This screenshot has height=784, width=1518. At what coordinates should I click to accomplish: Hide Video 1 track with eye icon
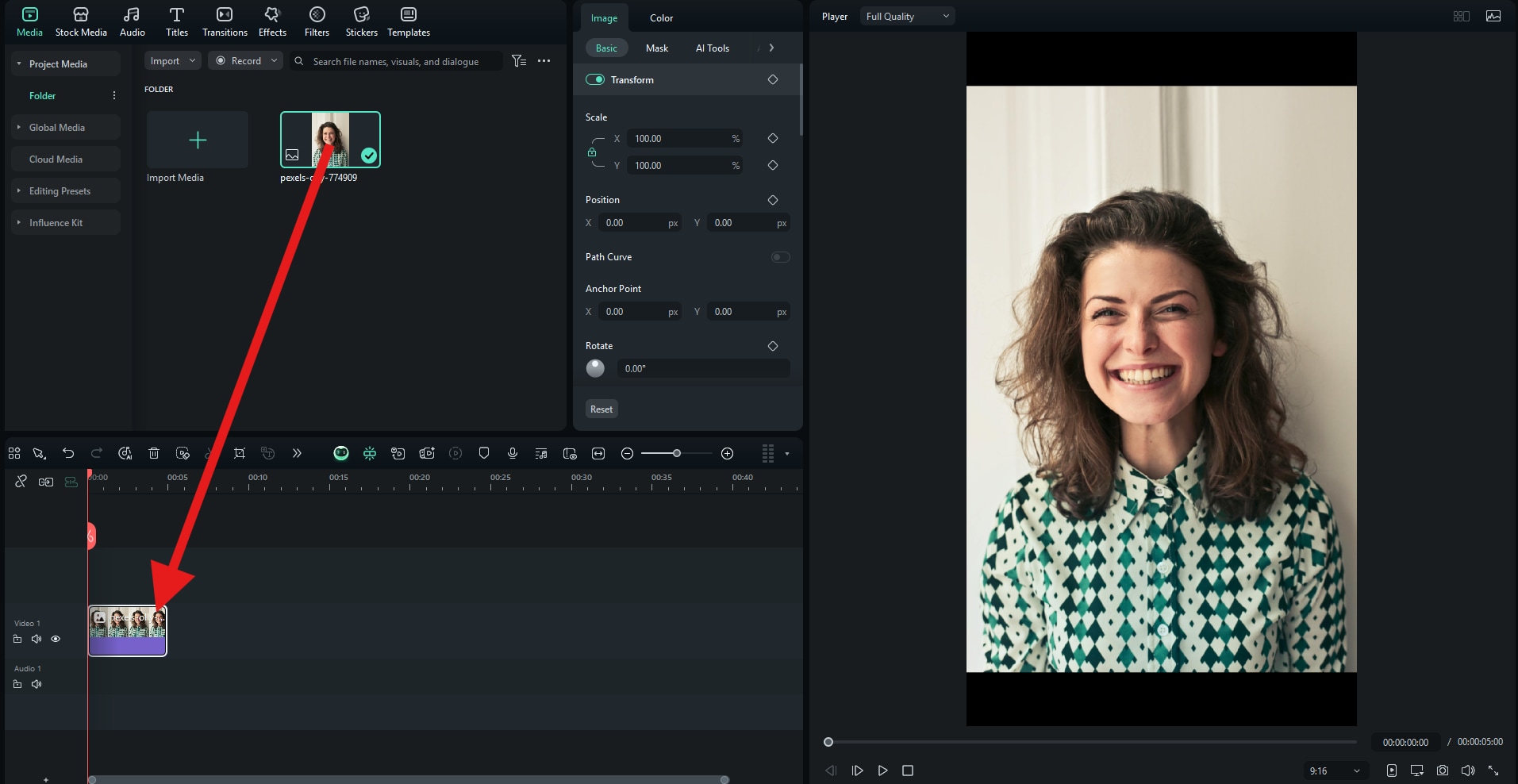click(56, 639)
